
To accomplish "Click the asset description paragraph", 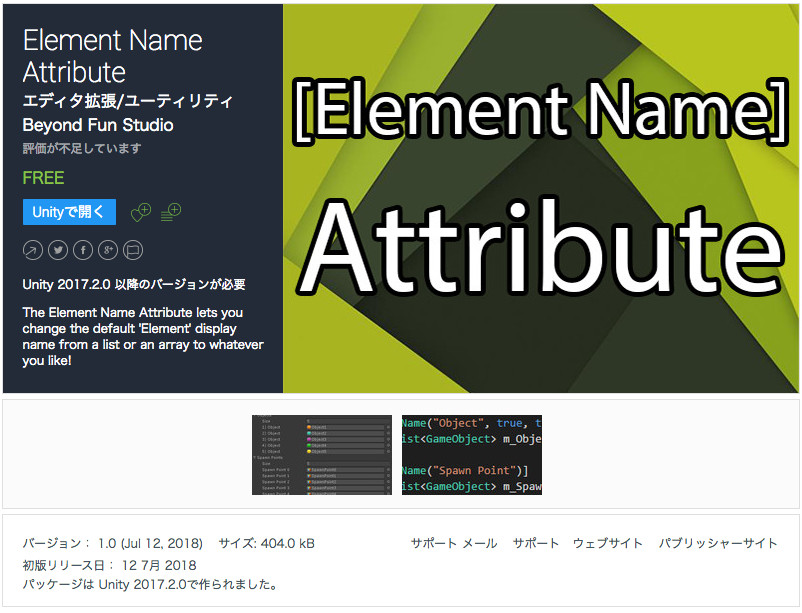I will pyautogui.click(x=143, y=336).
